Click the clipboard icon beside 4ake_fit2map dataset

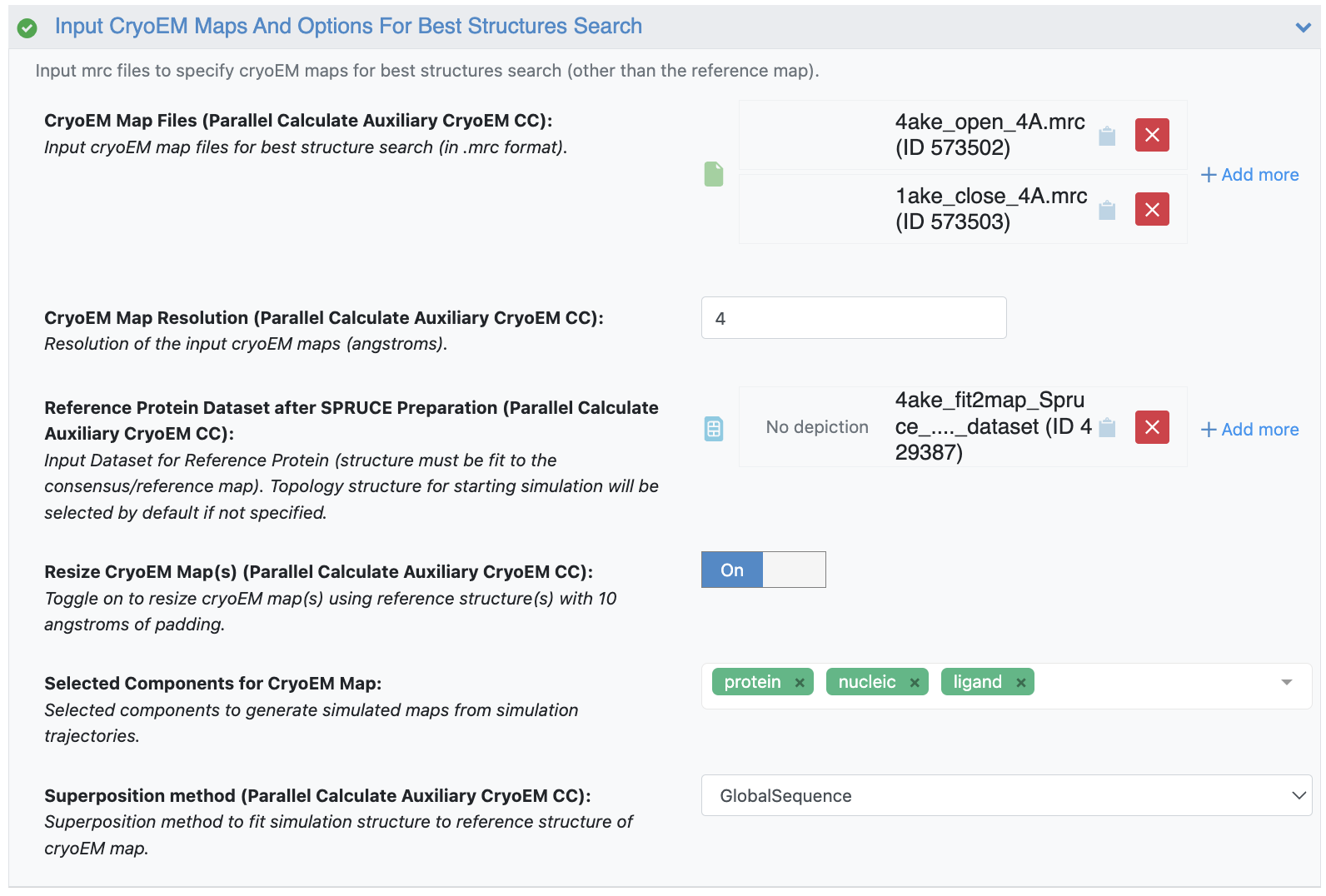point(1107,428)
